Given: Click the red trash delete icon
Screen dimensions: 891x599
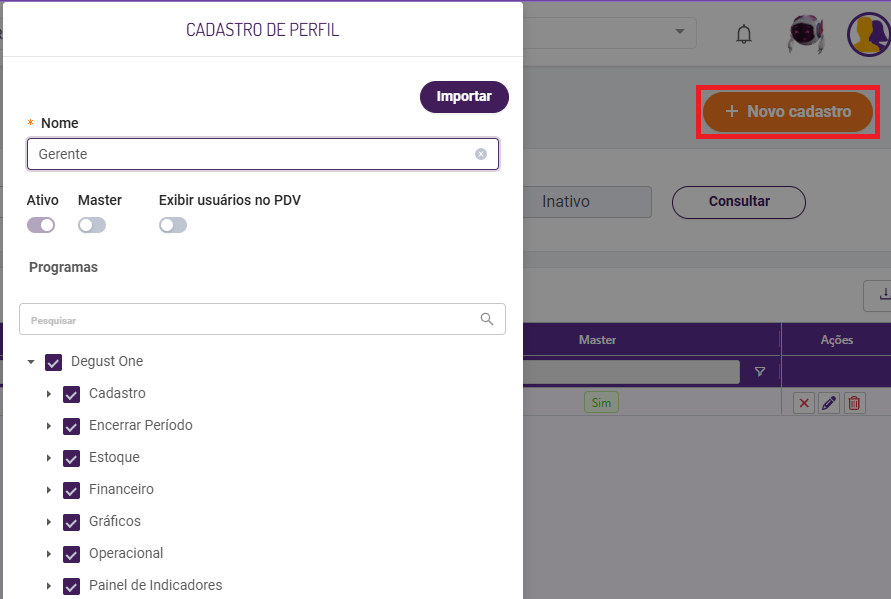Looking at the screenshot, I should pos(854,403).
